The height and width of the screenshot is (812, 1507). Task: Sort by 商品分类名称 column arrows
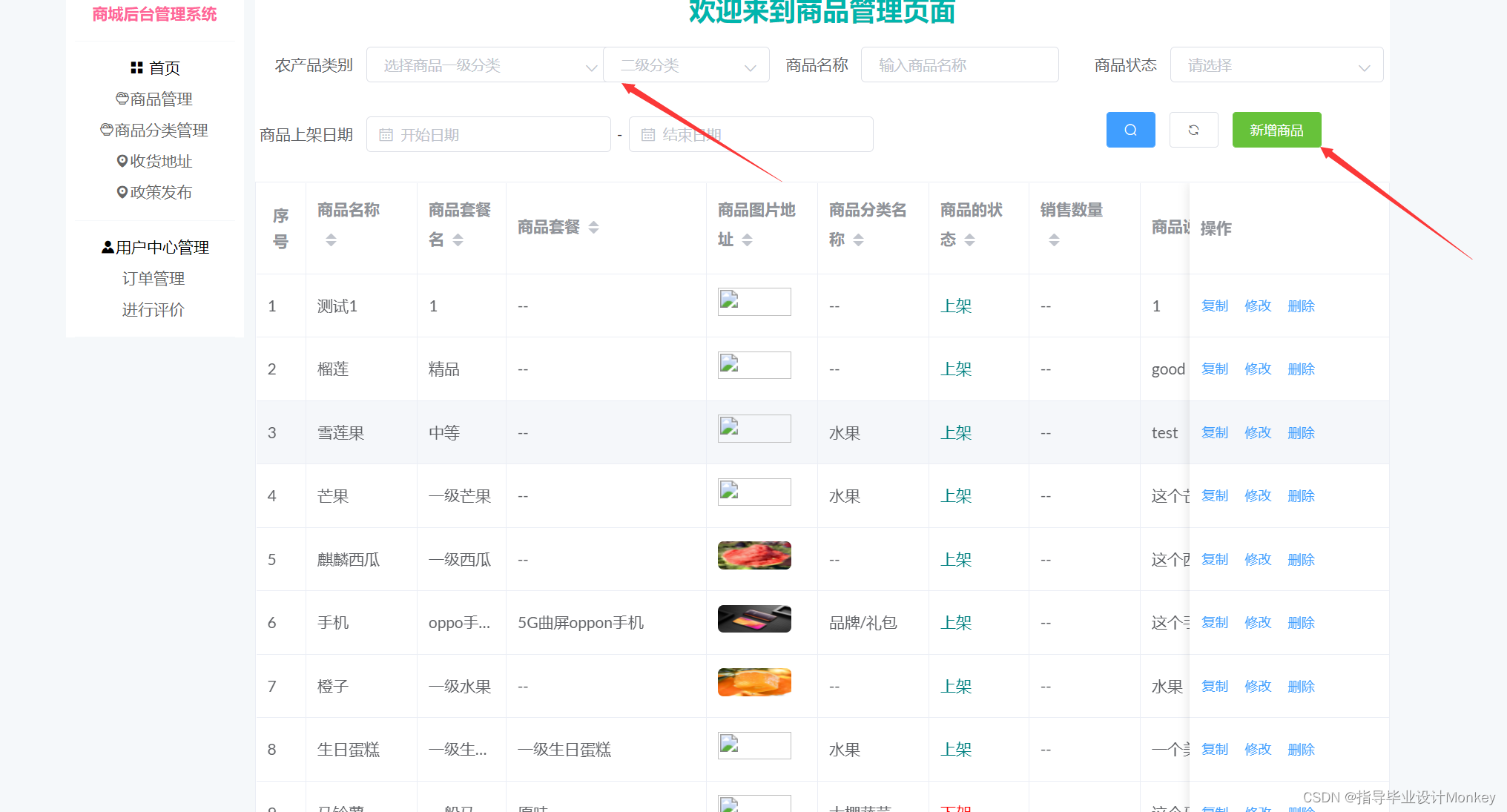click(858, 240)
